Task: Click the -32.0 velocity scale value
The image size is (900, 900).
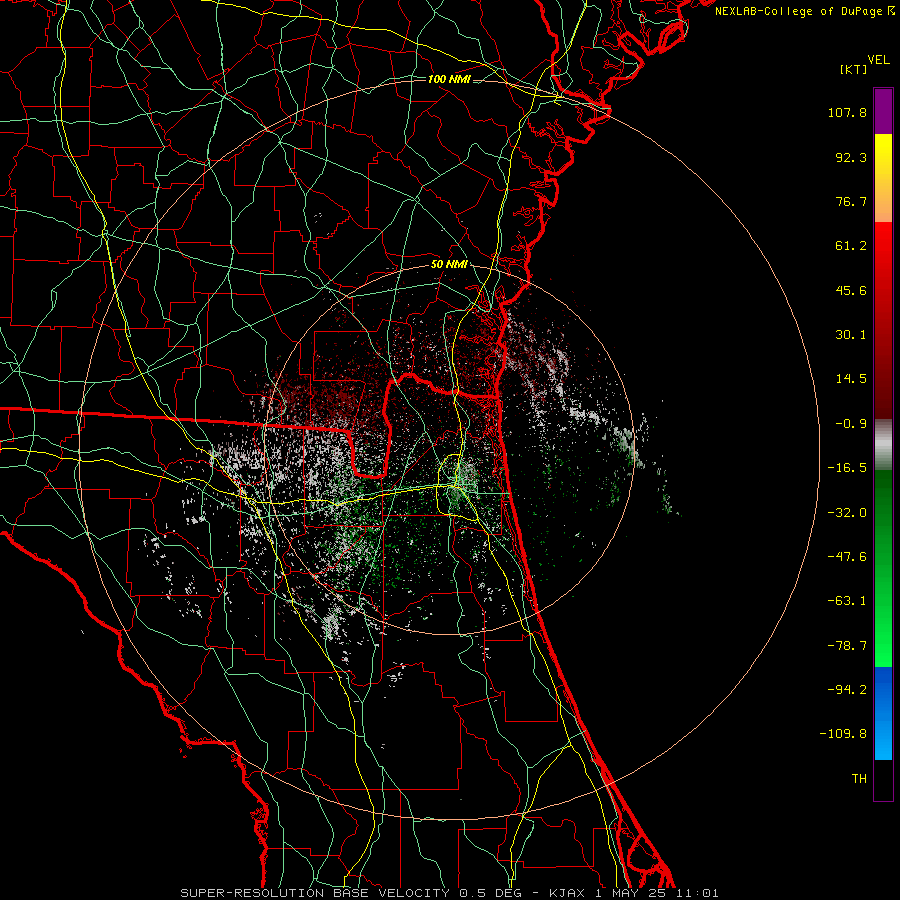Action: tap(847, 513)
